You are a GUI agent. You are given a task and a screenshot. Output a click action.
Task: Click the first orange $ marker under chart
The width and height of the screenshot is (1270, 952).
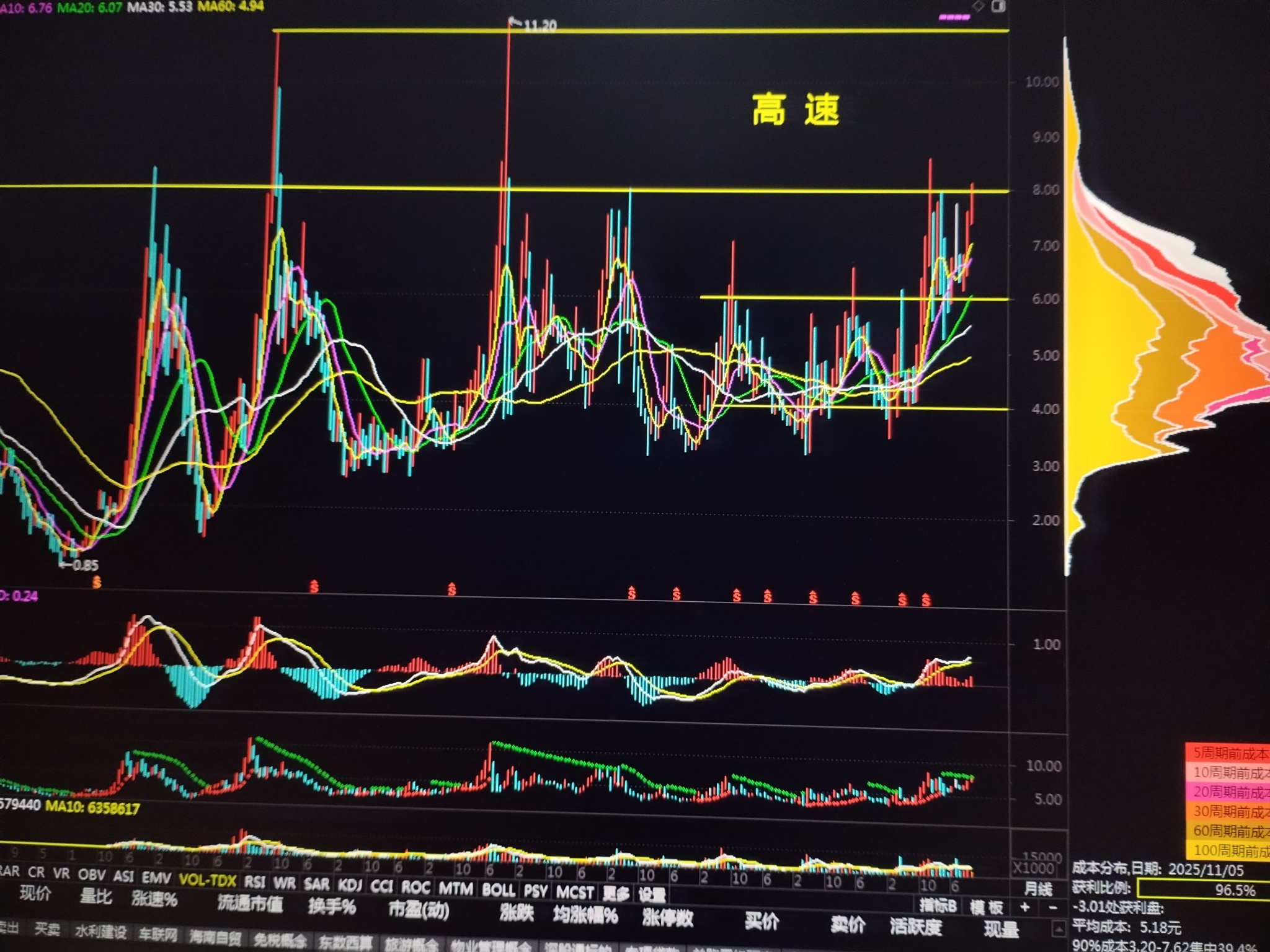pyautogui.click(x=97, y=582)
